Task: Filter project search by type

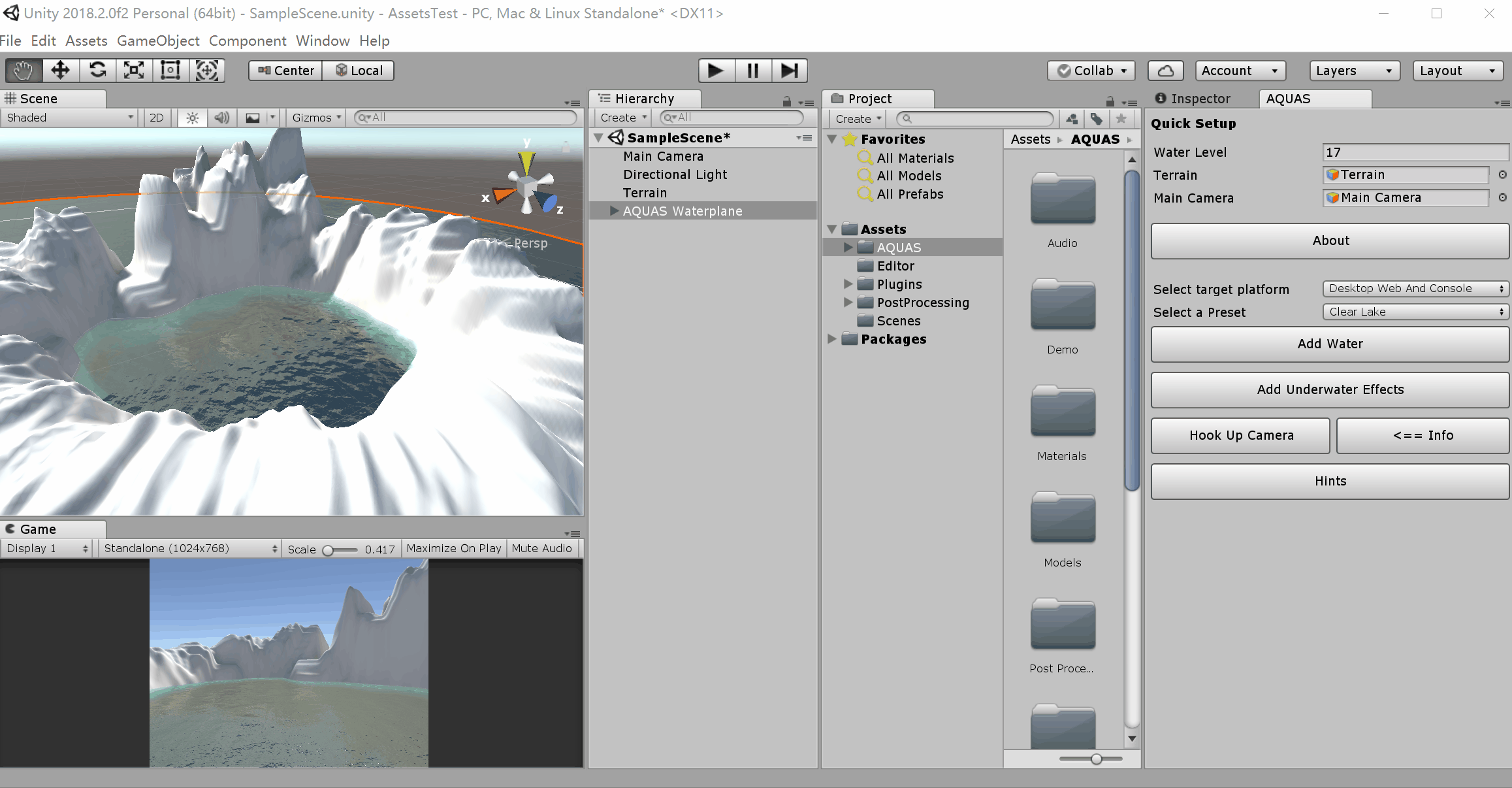Action: point(1072,118)
